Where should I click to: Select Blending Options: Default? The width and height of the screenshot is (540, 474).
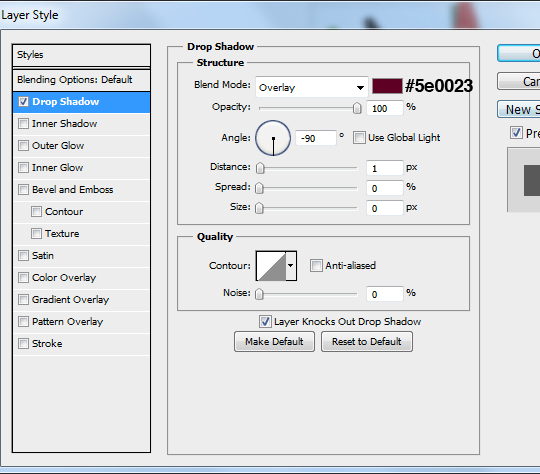click(x=81, y=80)
